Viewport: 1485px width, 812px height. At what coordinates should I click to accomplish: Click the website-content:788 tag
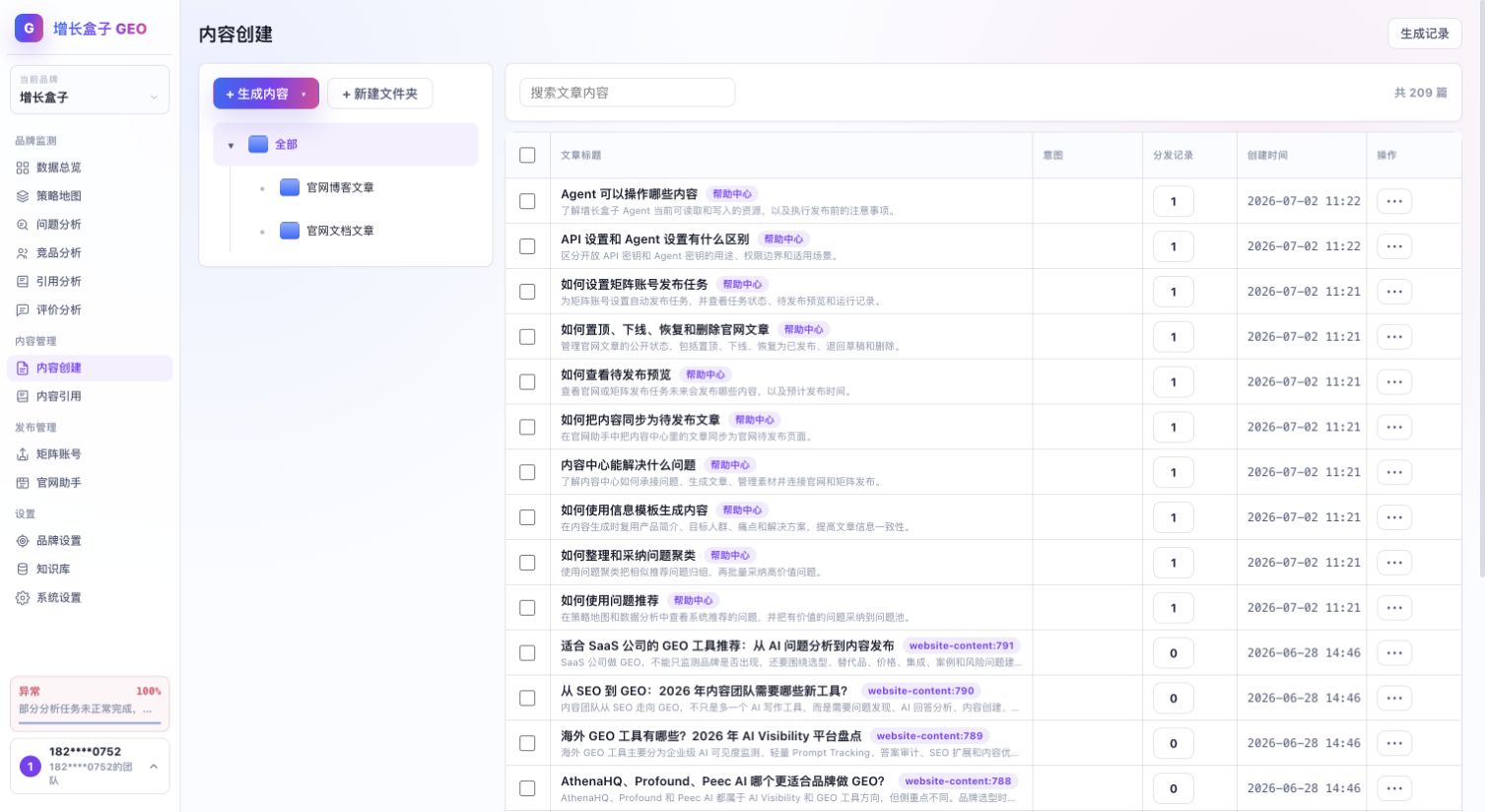point(958,781)
